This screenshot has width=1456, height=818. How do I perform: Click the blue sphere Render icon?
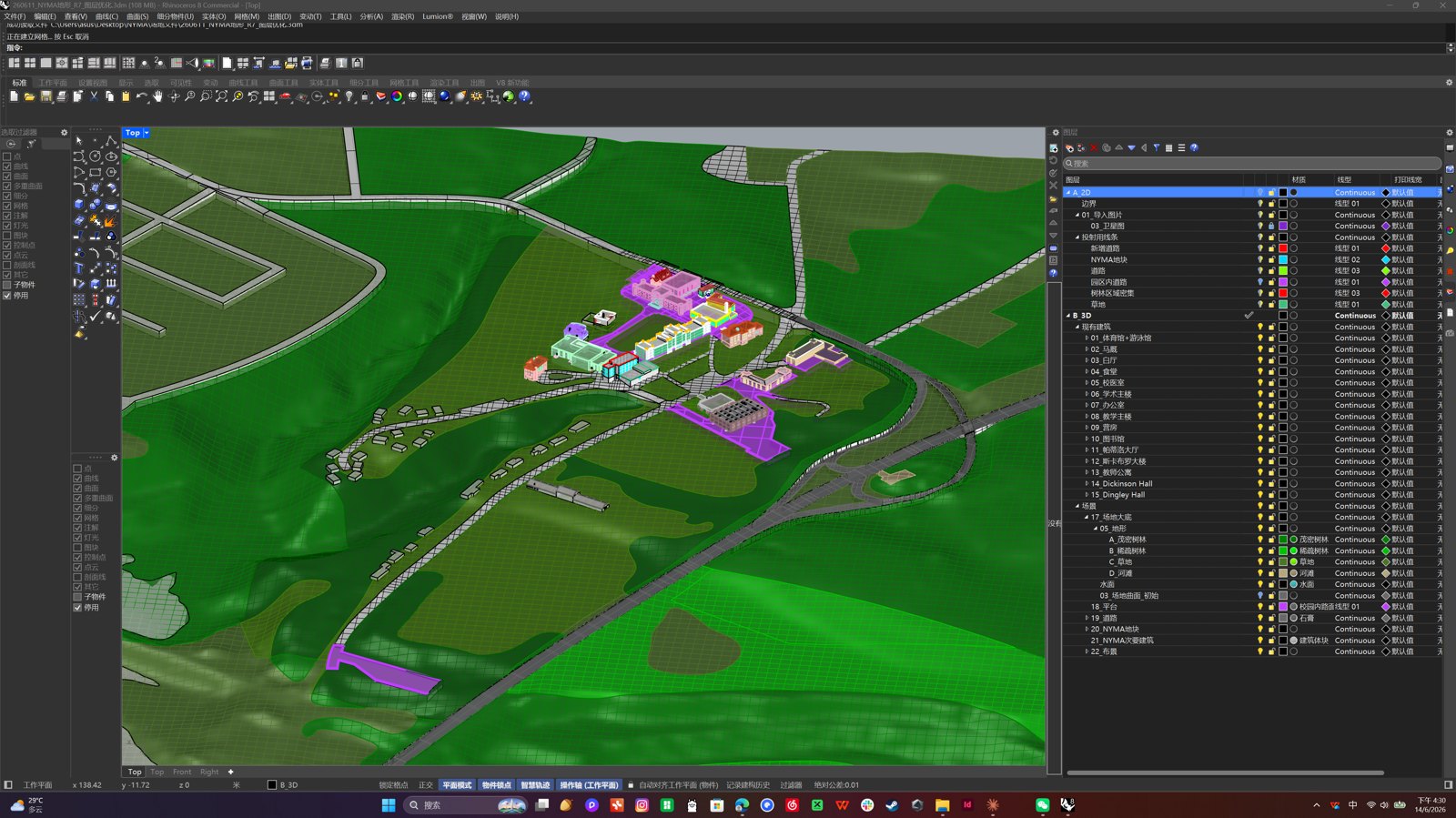444,96
